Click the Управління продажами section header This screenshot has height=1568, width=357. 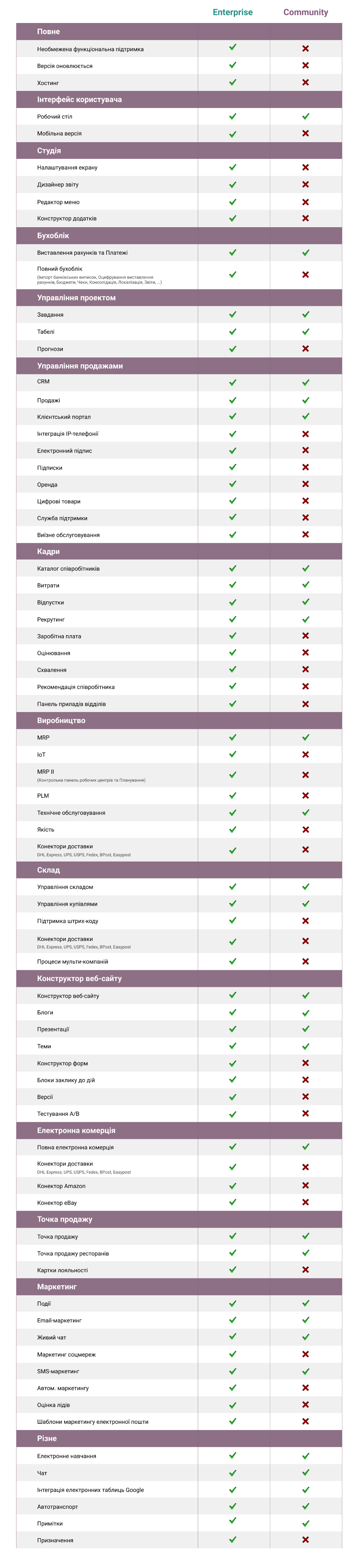tap(80, 366)
